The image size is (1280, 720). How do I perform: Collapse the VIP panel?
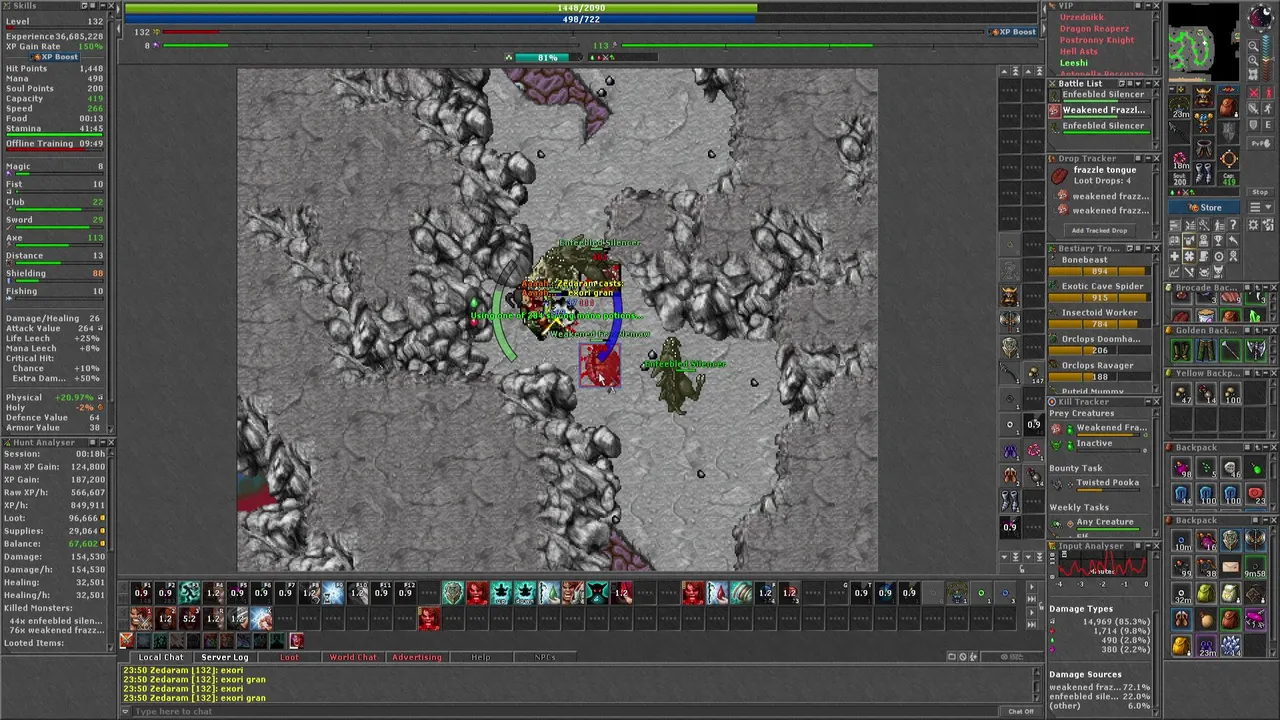point(1148,5)
